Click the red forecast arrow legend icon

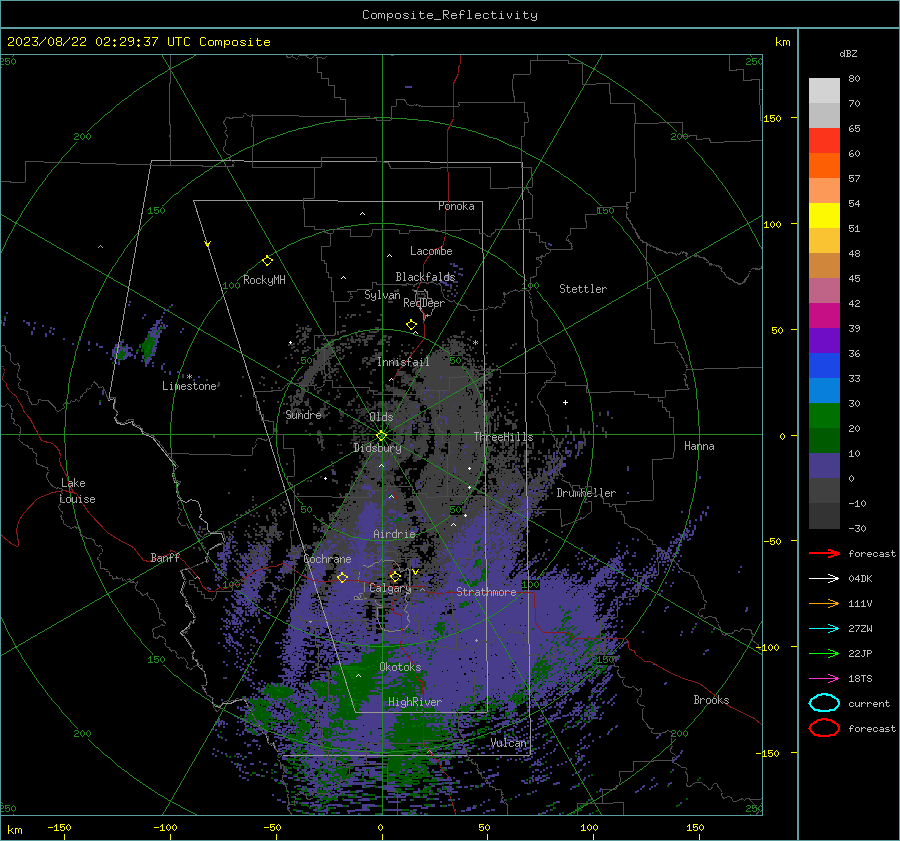824,553
